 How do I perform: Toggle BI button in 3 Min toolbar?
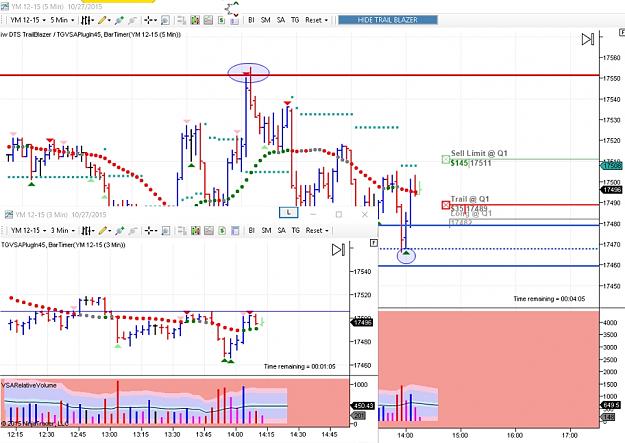[x=252, y=230]
